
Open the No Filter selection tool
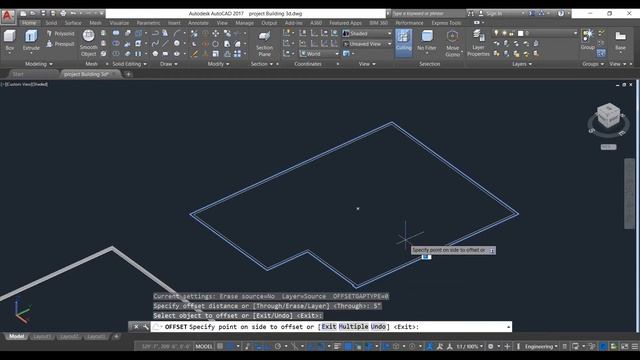(x=427, y=41)
